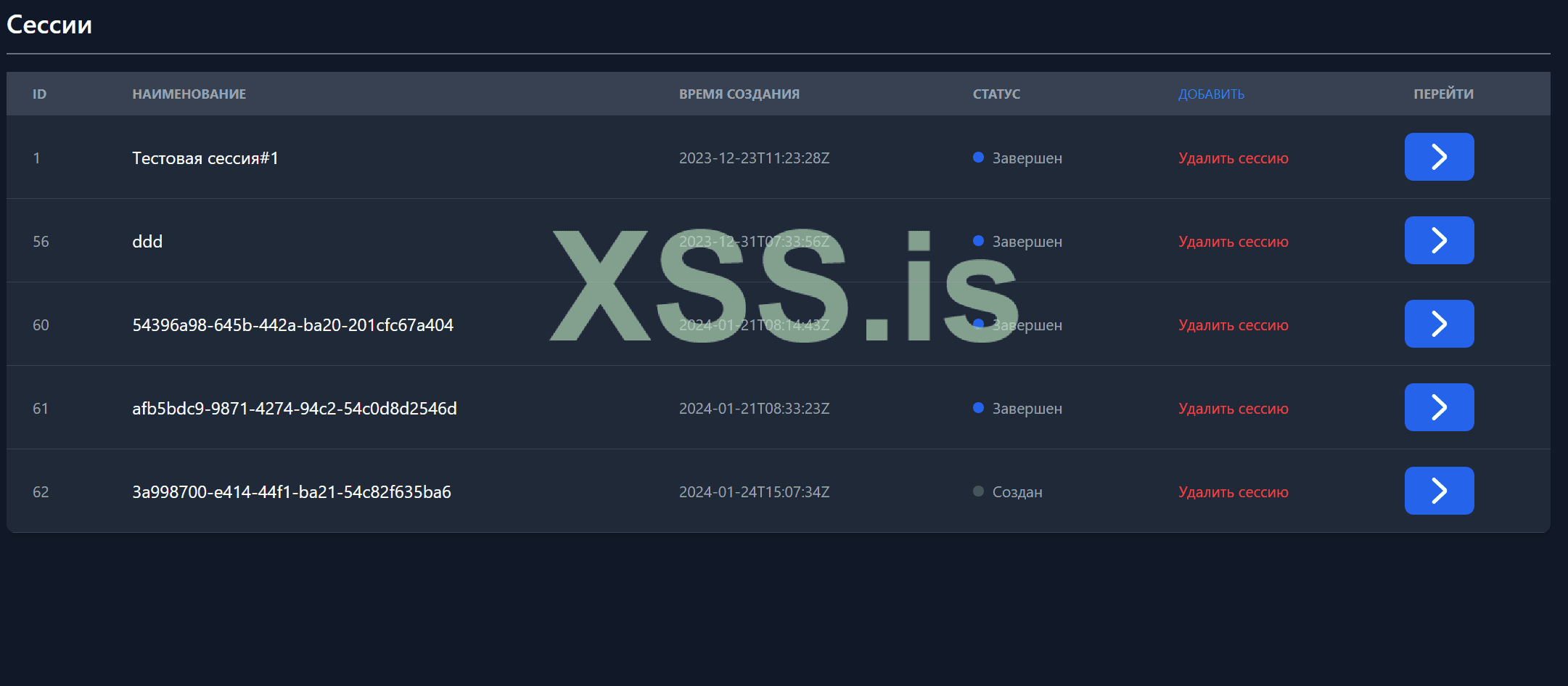Delete session with ID 62

pyautogui.click(x=1234, y=492)
